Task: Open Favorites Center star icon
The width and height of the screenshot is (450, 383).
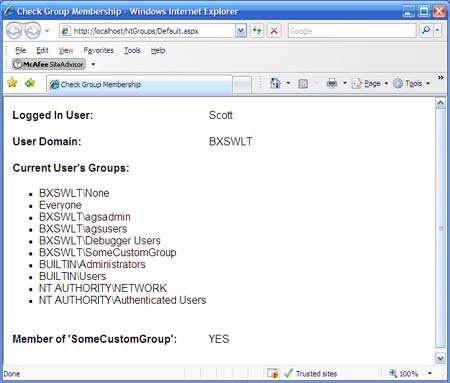Action: 12,82
